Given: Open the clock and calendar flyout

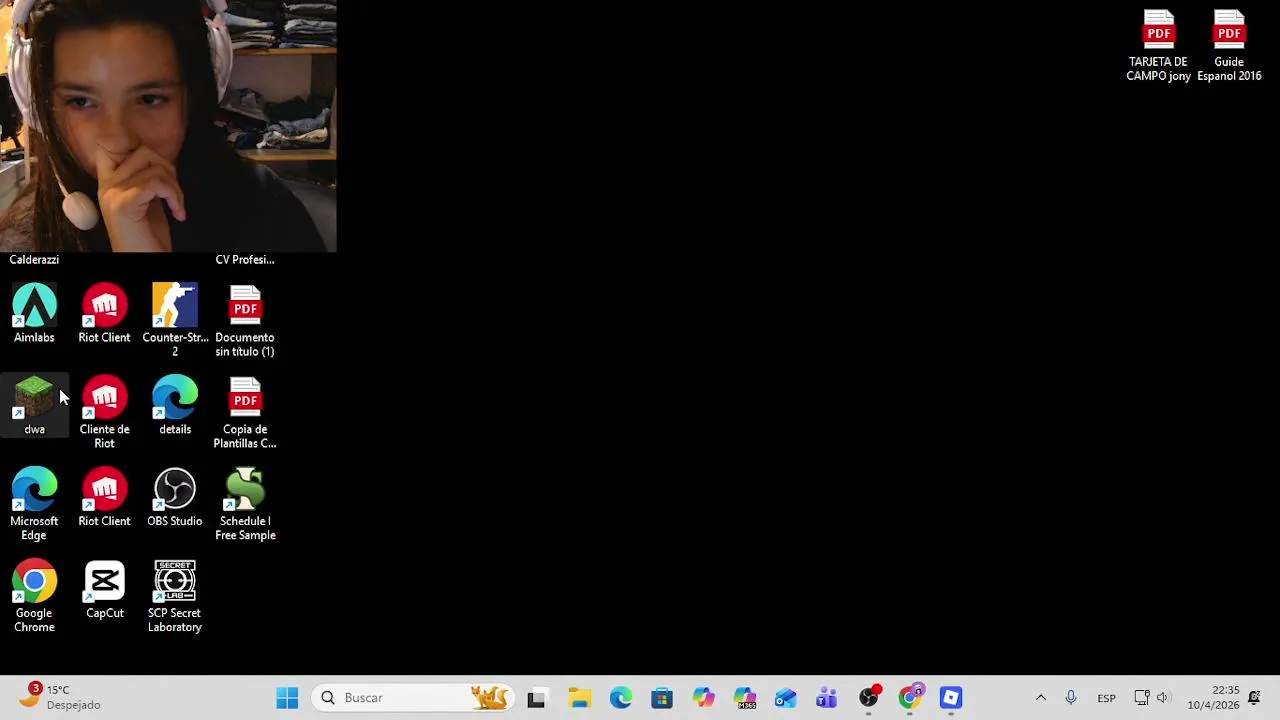Looking at the screenshot, I should pyautogui.click(x=1213, y=698).
